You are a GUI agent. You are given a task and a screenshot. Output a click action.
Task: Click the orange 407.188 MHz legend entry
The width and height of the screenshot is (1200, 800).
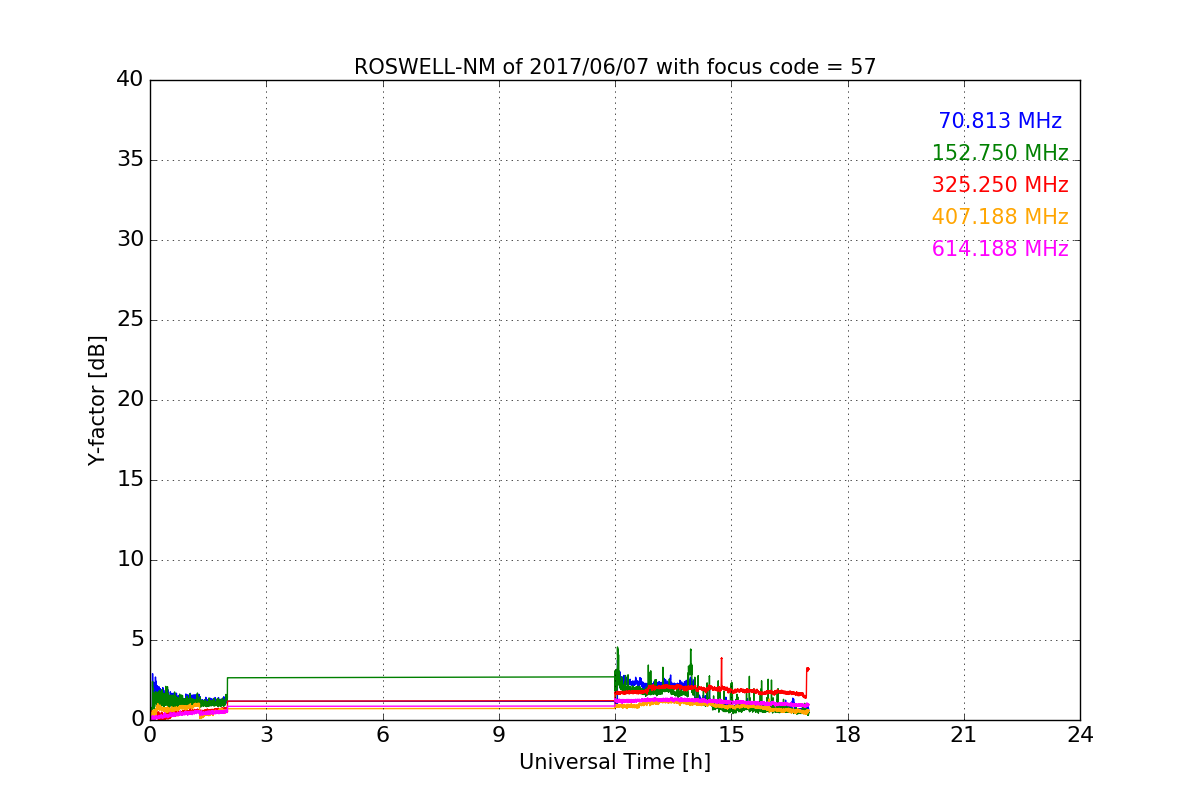click(999, 217)
